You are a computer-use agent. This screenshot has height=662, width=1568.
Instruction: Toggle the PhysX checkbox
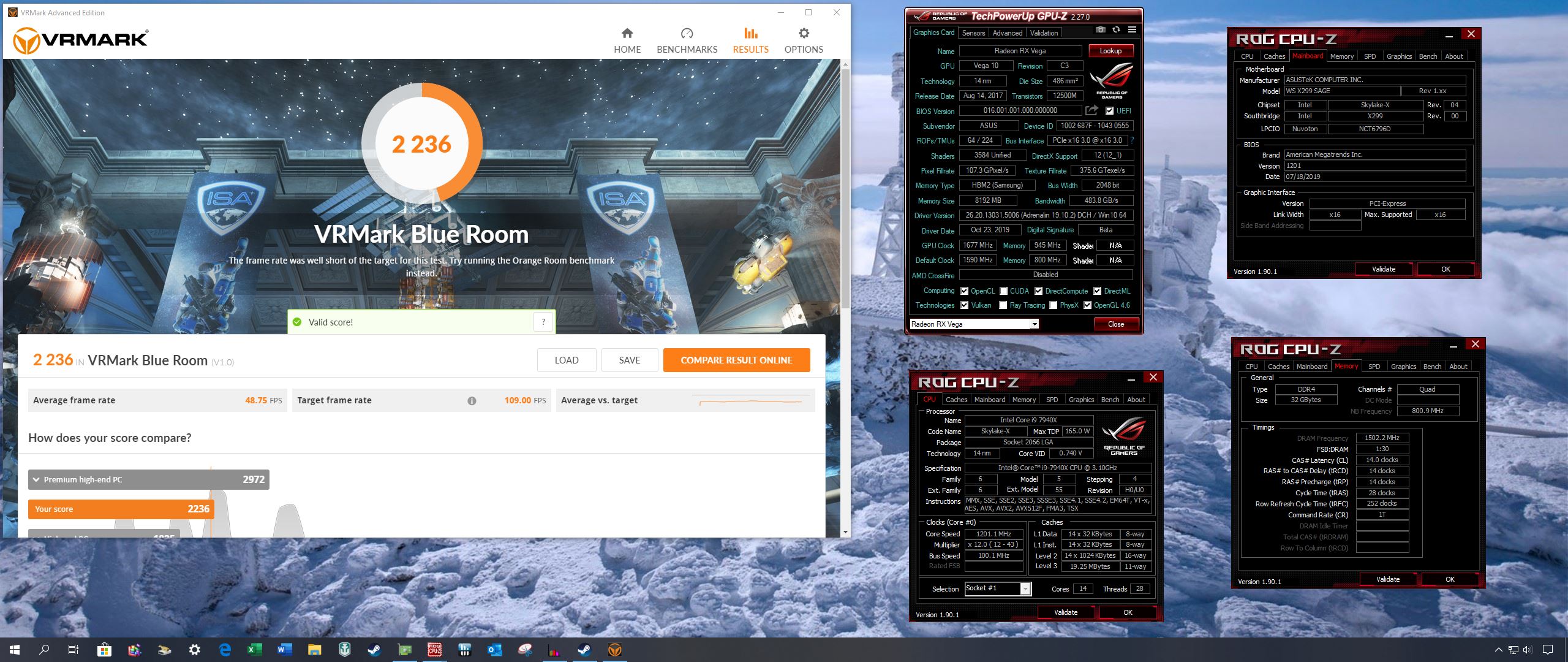[1053, 305]
